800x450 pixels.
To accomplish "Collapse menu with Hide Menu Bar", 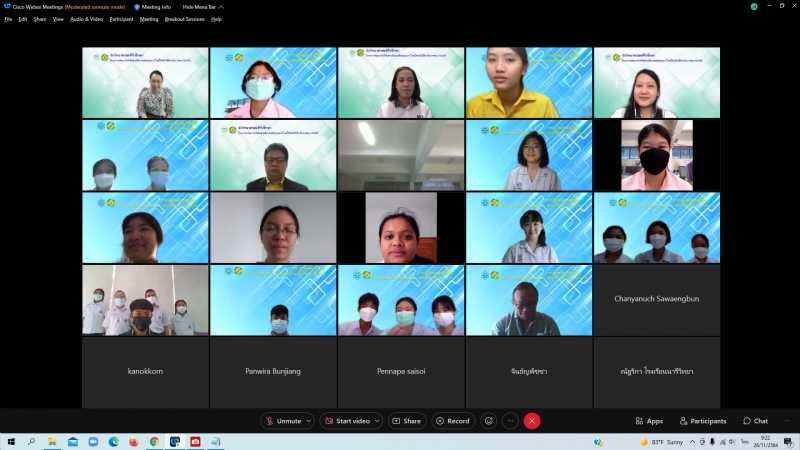I will [201, 7].
